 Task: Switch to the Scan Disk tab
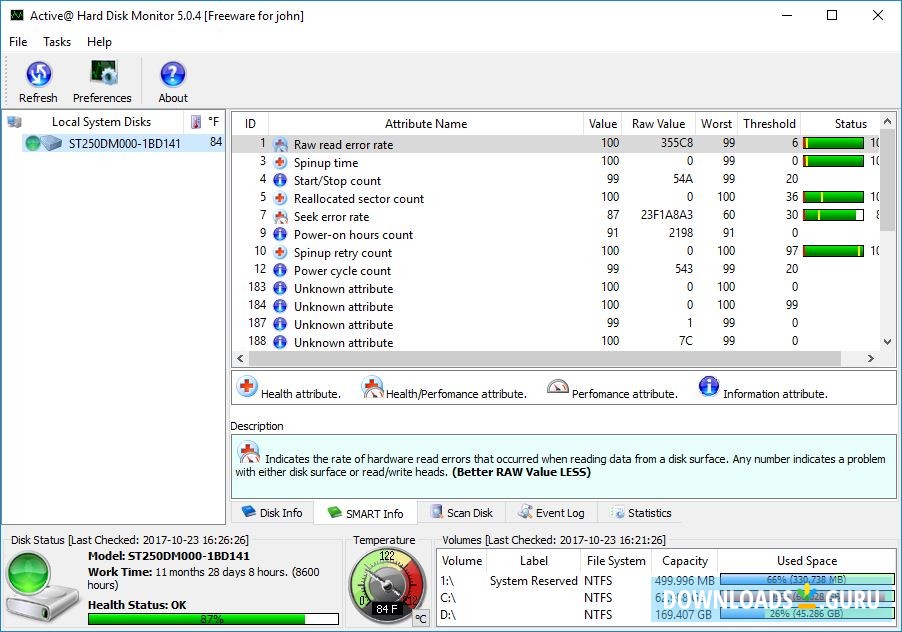click(x=462, y=512)
